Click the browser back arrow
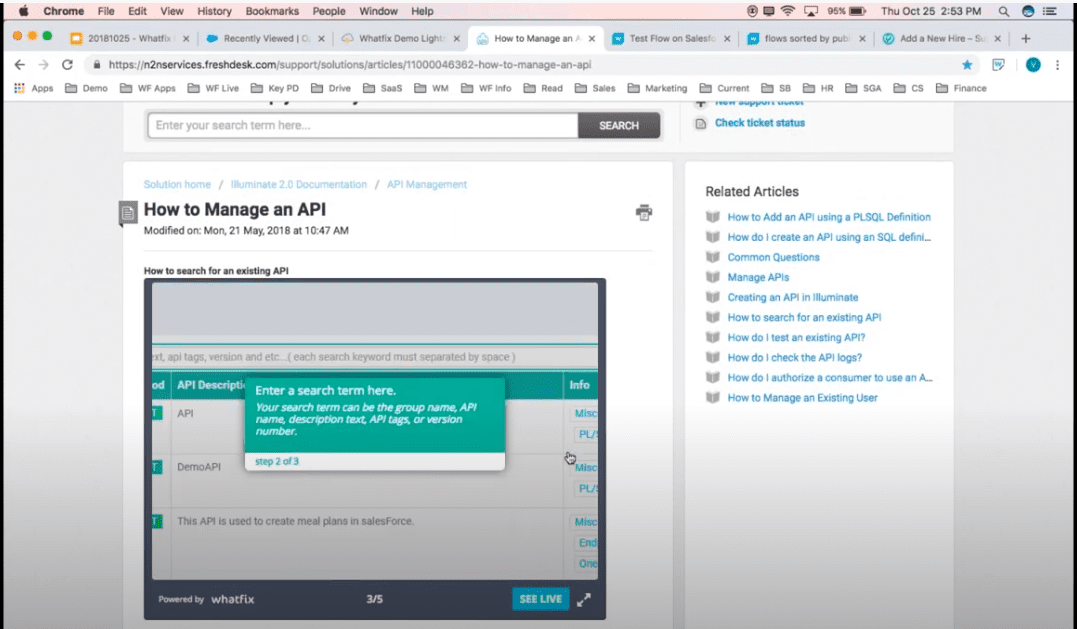Viewport: 1077px width, 629px height. pos(19,65)
